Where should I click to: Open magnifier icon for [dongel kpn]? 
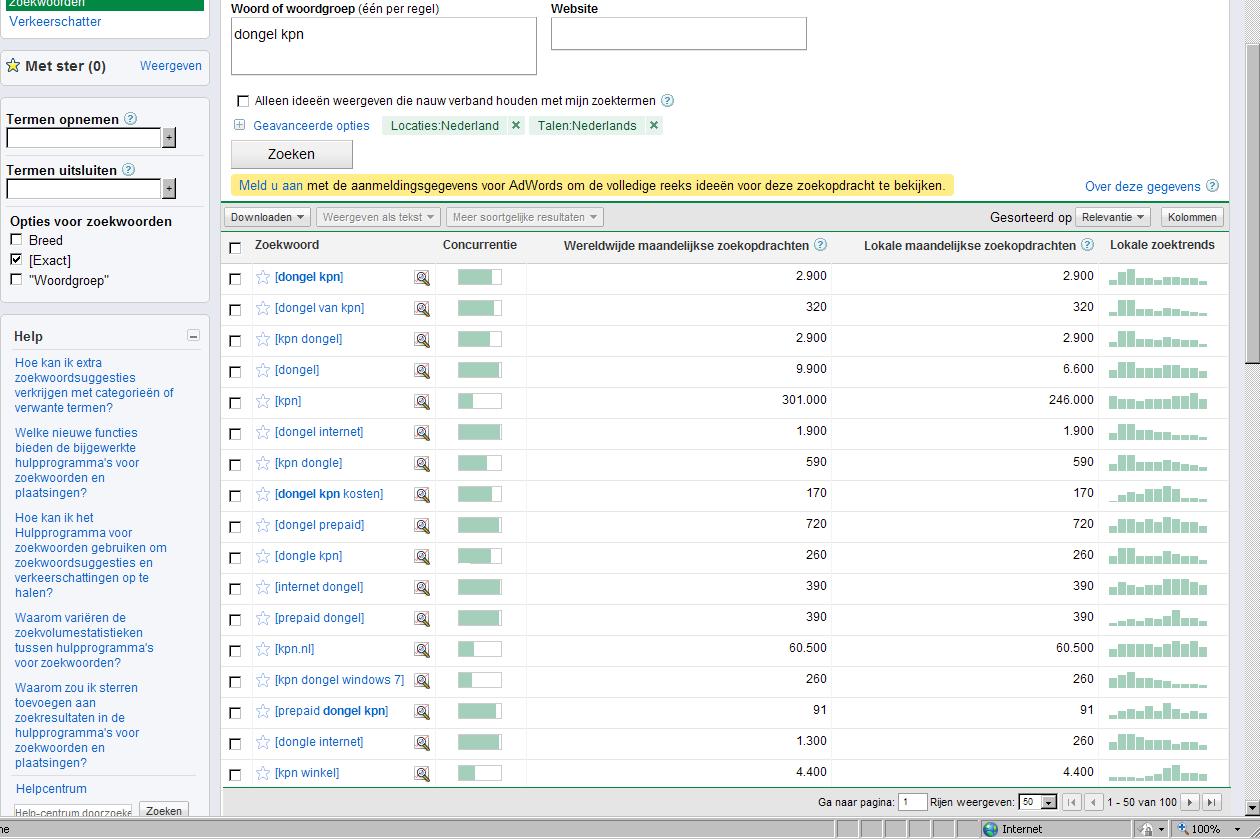point(422,278)
